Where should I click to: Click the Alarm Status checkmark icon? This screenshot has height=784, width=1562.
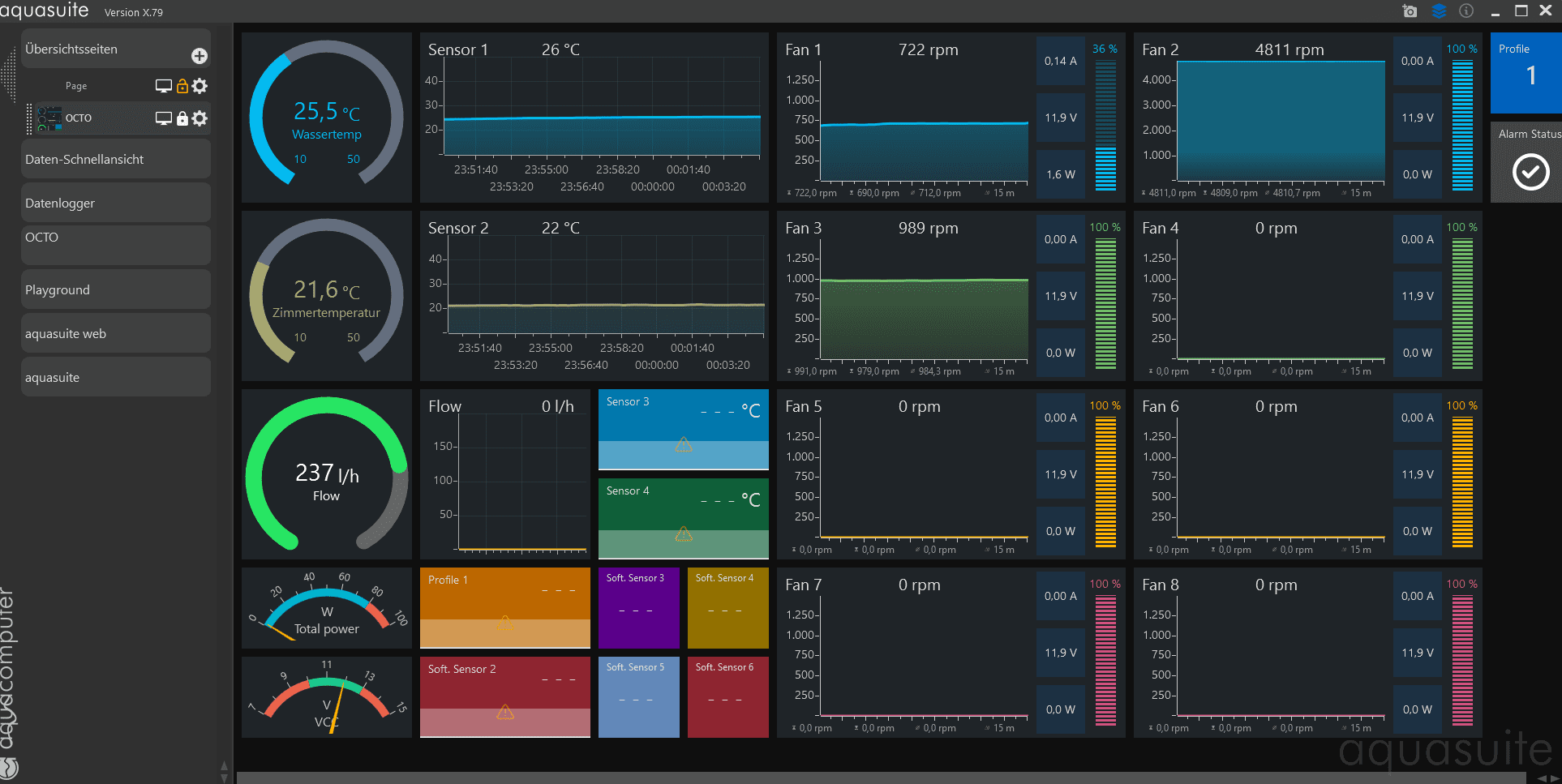point(1530,172)
